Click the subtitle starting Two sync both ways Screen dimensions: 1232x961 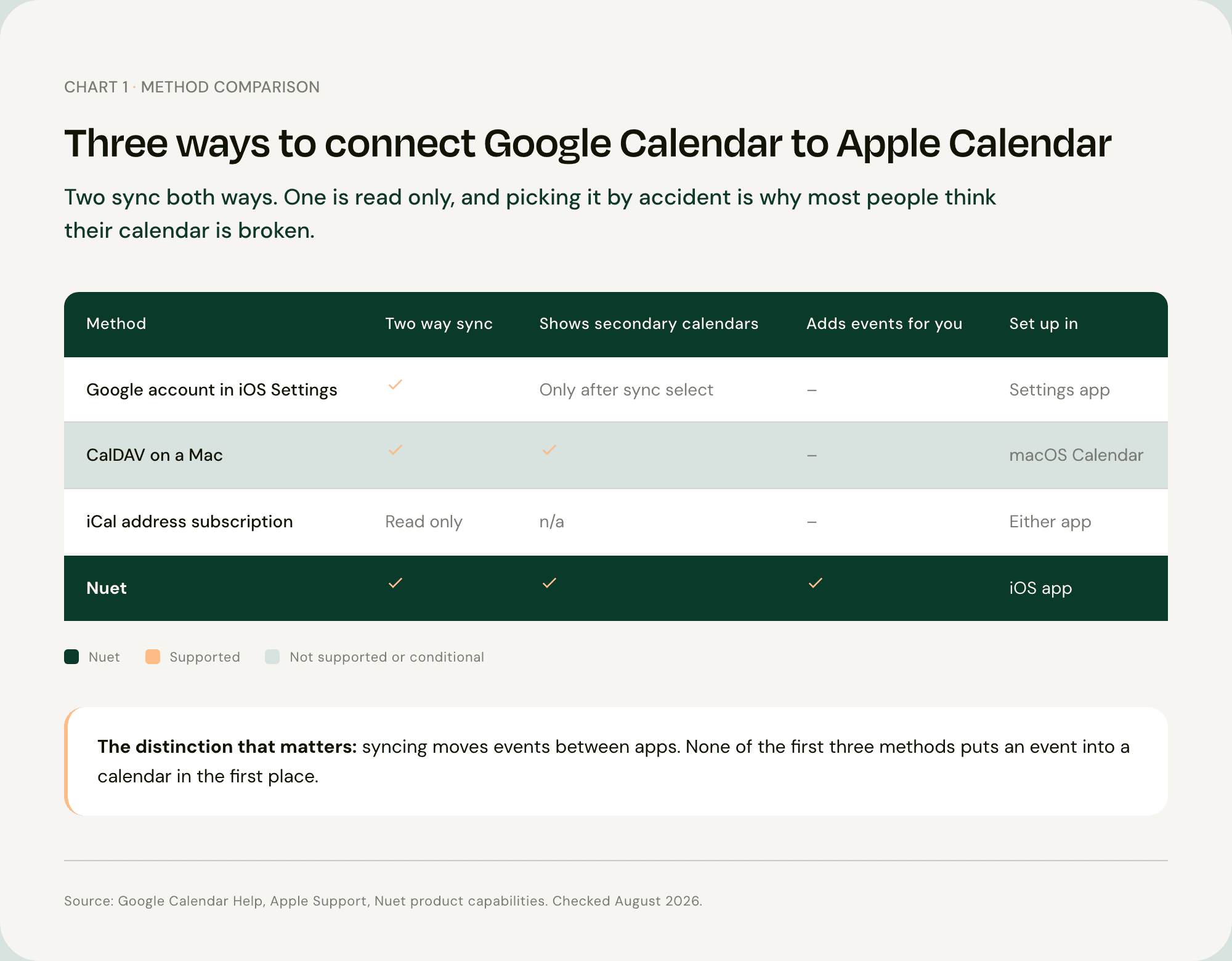click(x=530, y=214)
